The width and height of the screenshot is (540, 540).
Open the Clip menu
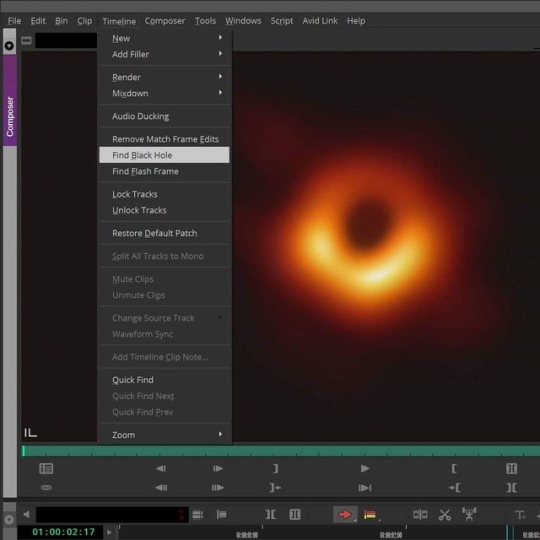(x=84, y=21)
